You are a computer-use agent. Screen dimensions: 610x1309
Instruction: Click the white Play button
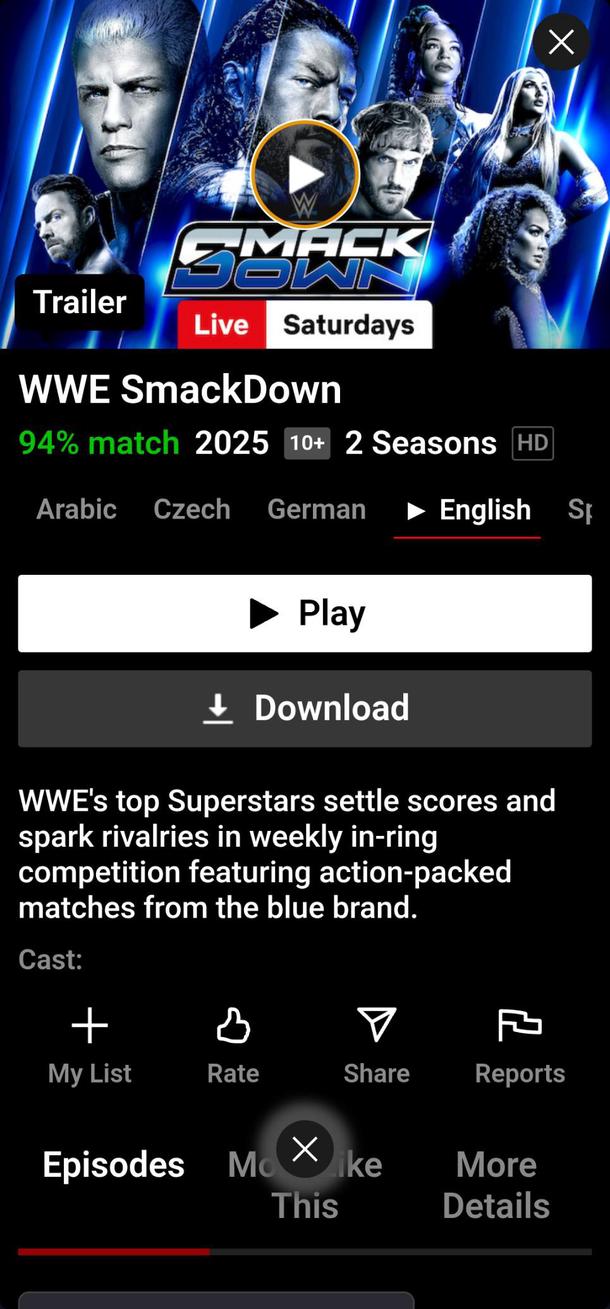click(305, 613)
